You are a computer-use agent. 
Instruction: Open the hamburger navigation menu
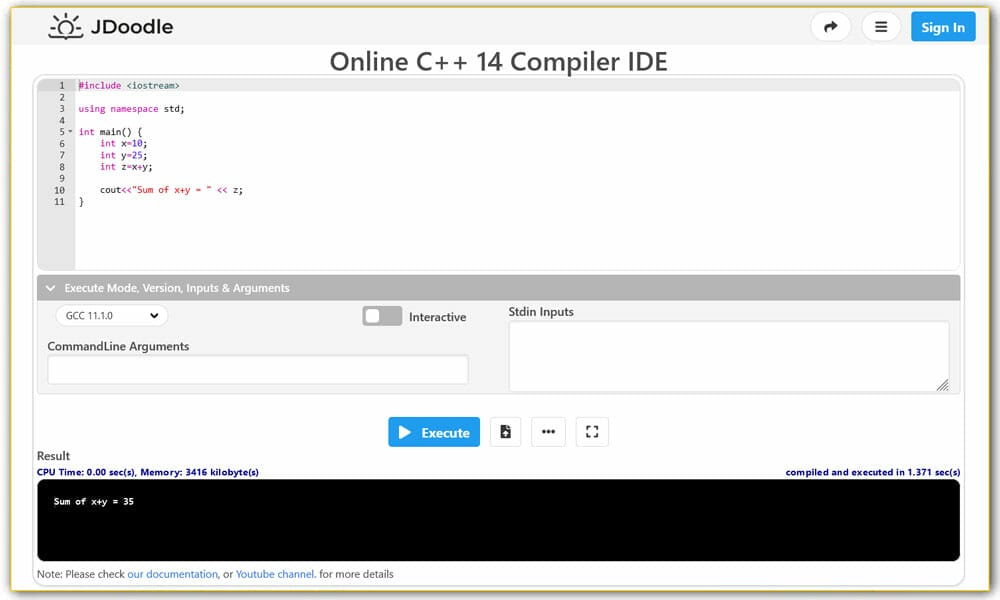(x=881, y=26)
